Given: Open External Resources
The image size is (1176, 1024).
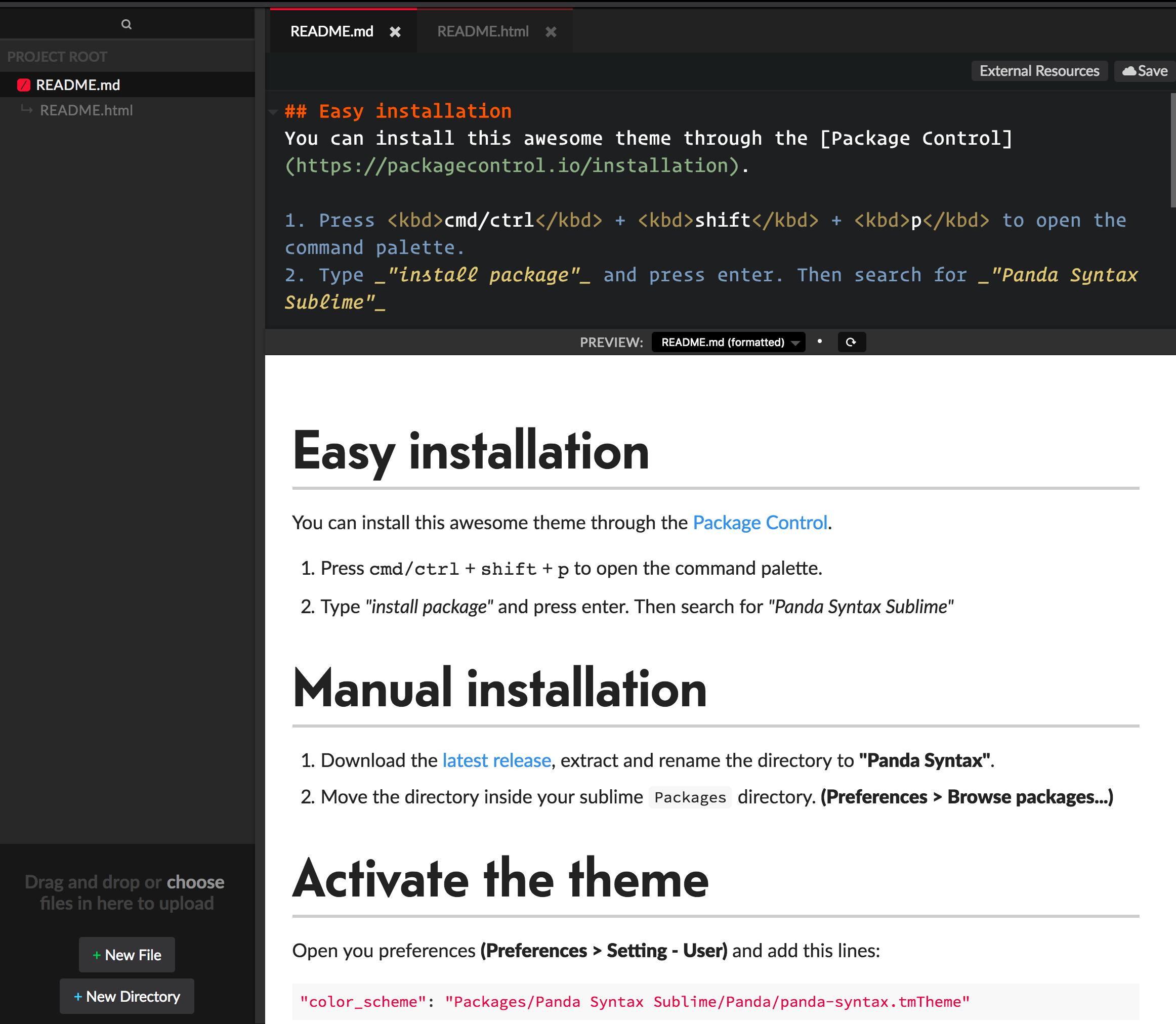Looking at the screenshot, I should 1039,71.
